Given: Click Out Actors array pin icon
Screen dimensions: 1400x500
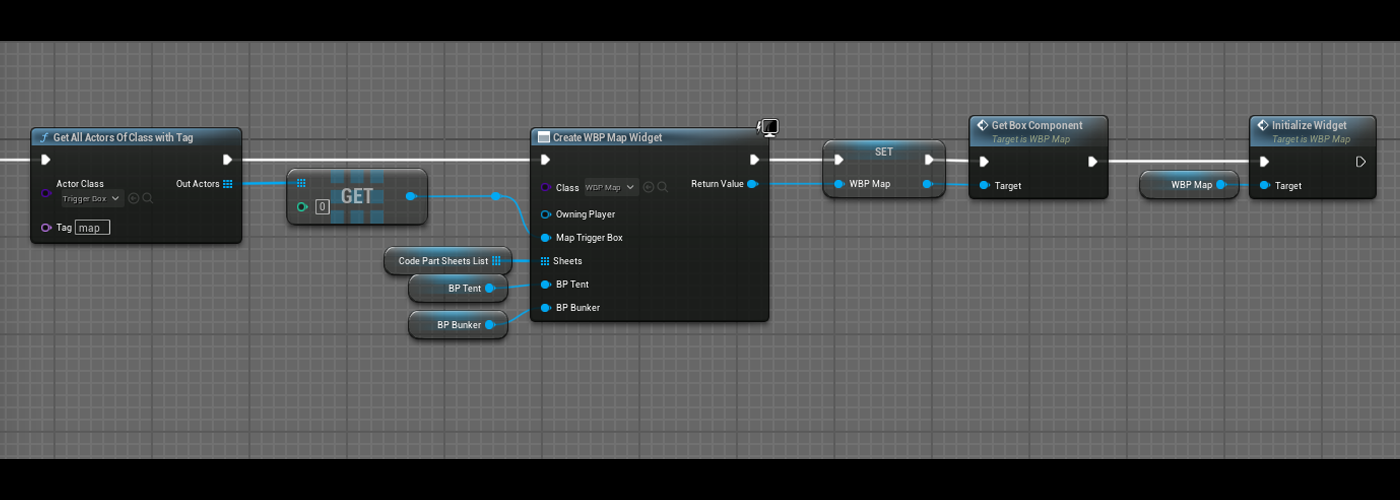Looking at the screenshot, I should pos(228,184).
